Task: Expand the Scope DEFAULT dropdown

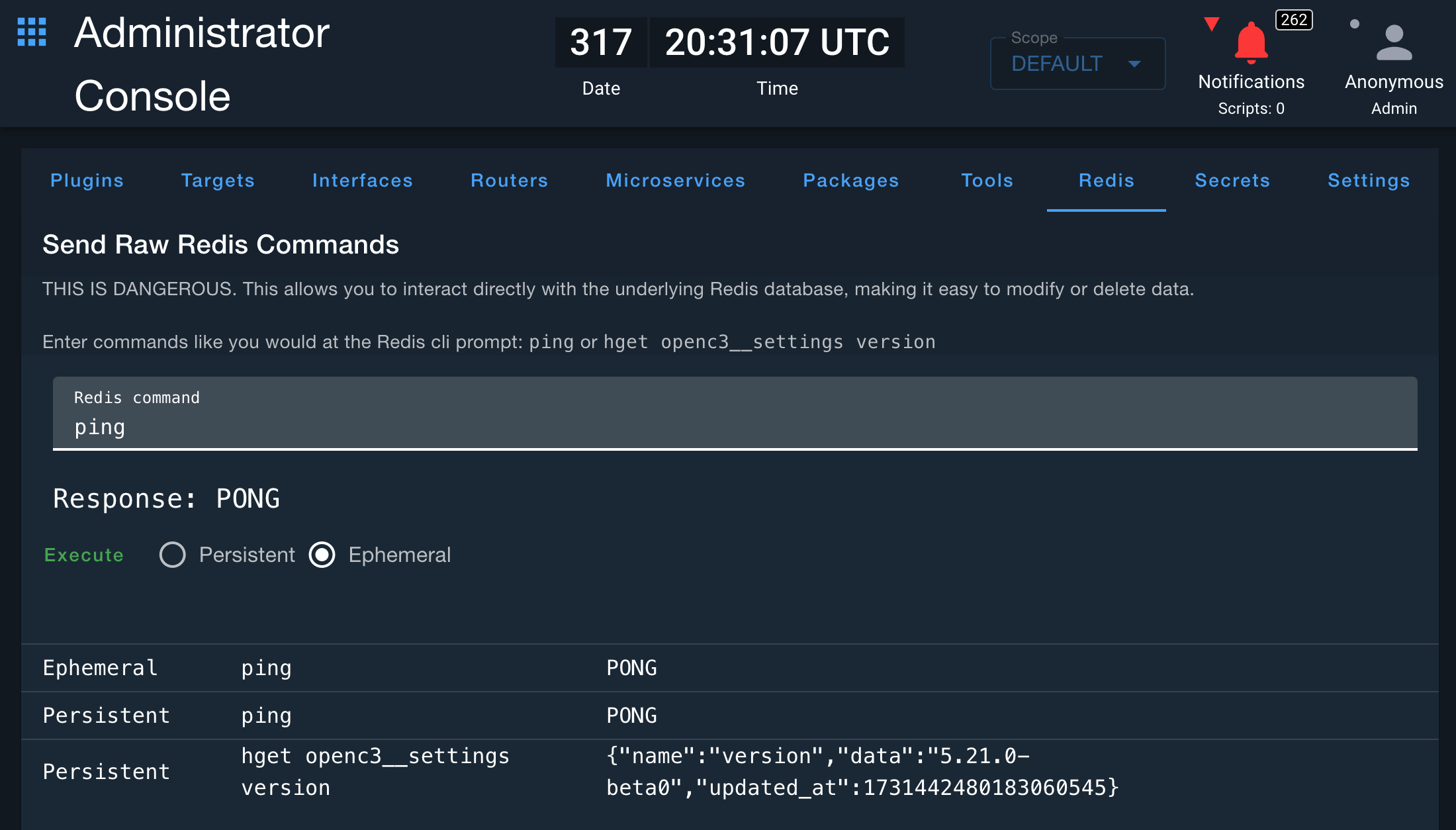Action: pyautogui.click(x=1077, y=64)
